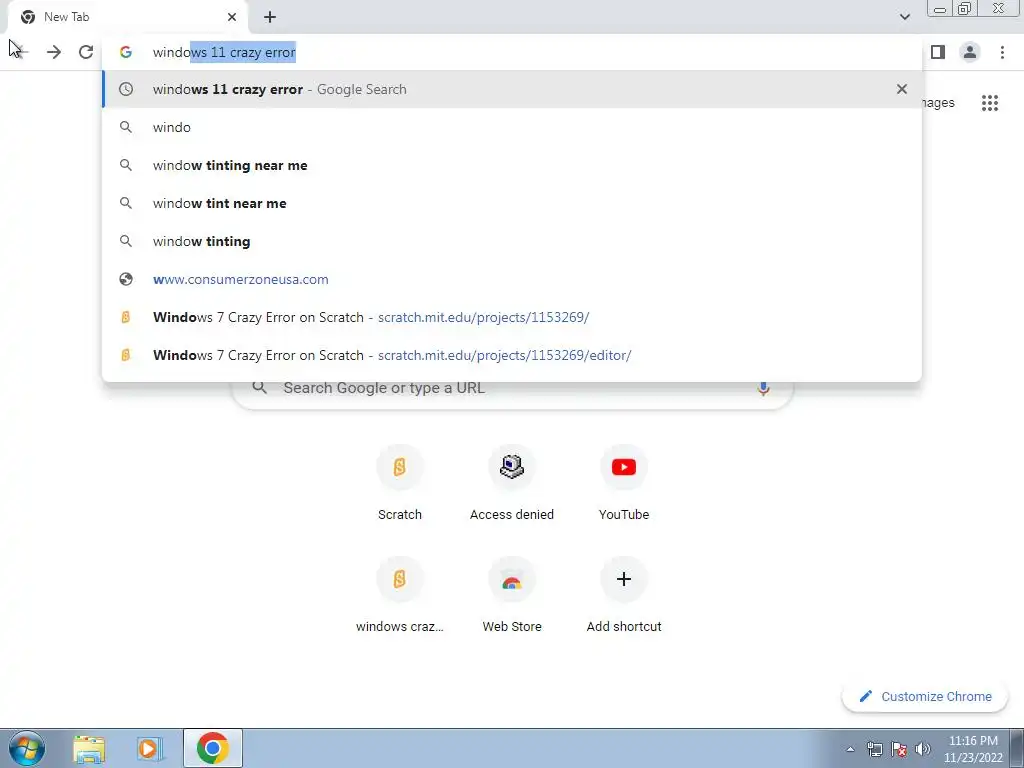Select 'windows 11 crazy error' Google Search suggestion
Image resolution: width=1024 pixels, height=768 pixels.
(512, 89)
